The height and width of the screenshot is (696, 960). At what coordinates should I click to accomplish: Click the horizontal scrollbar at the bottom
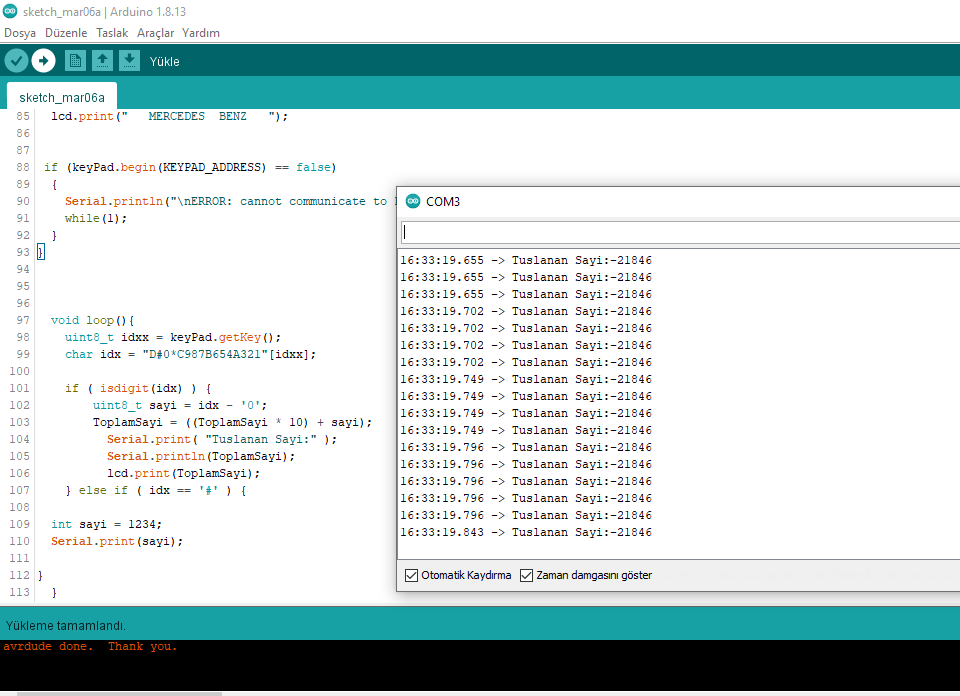click(x=120, y=692)
